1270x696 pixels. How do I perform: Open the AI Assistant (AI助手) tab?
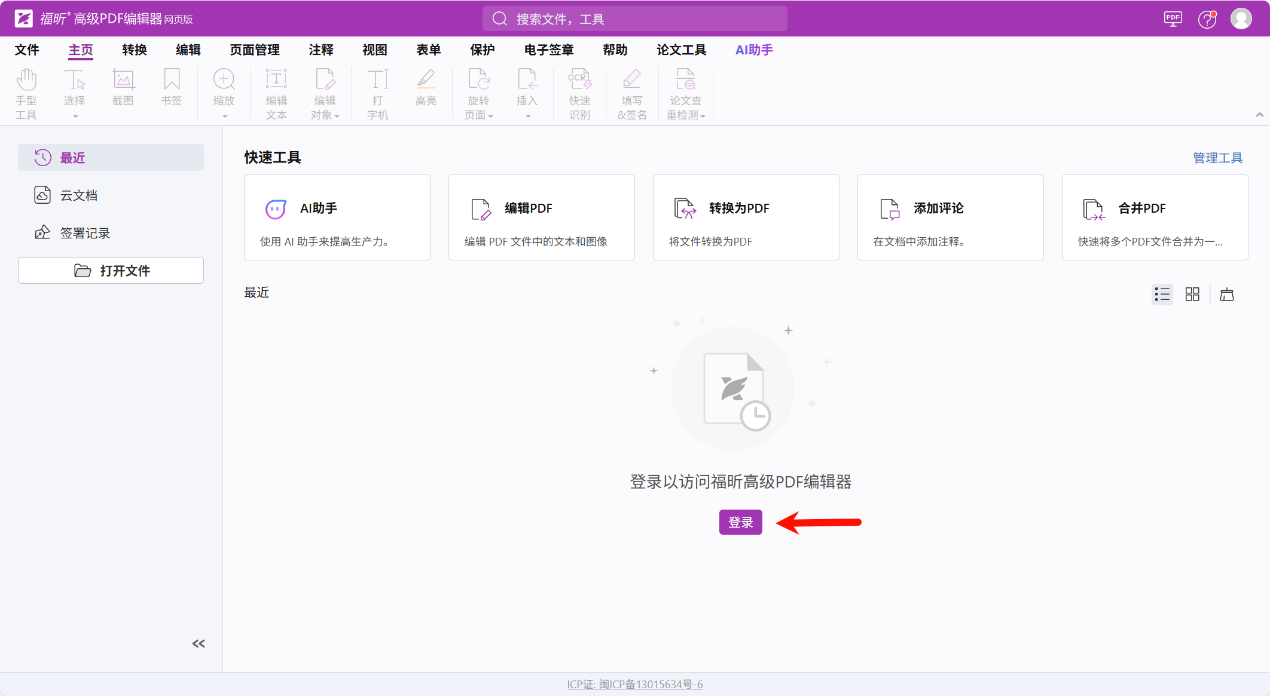[x=753, y=50]
